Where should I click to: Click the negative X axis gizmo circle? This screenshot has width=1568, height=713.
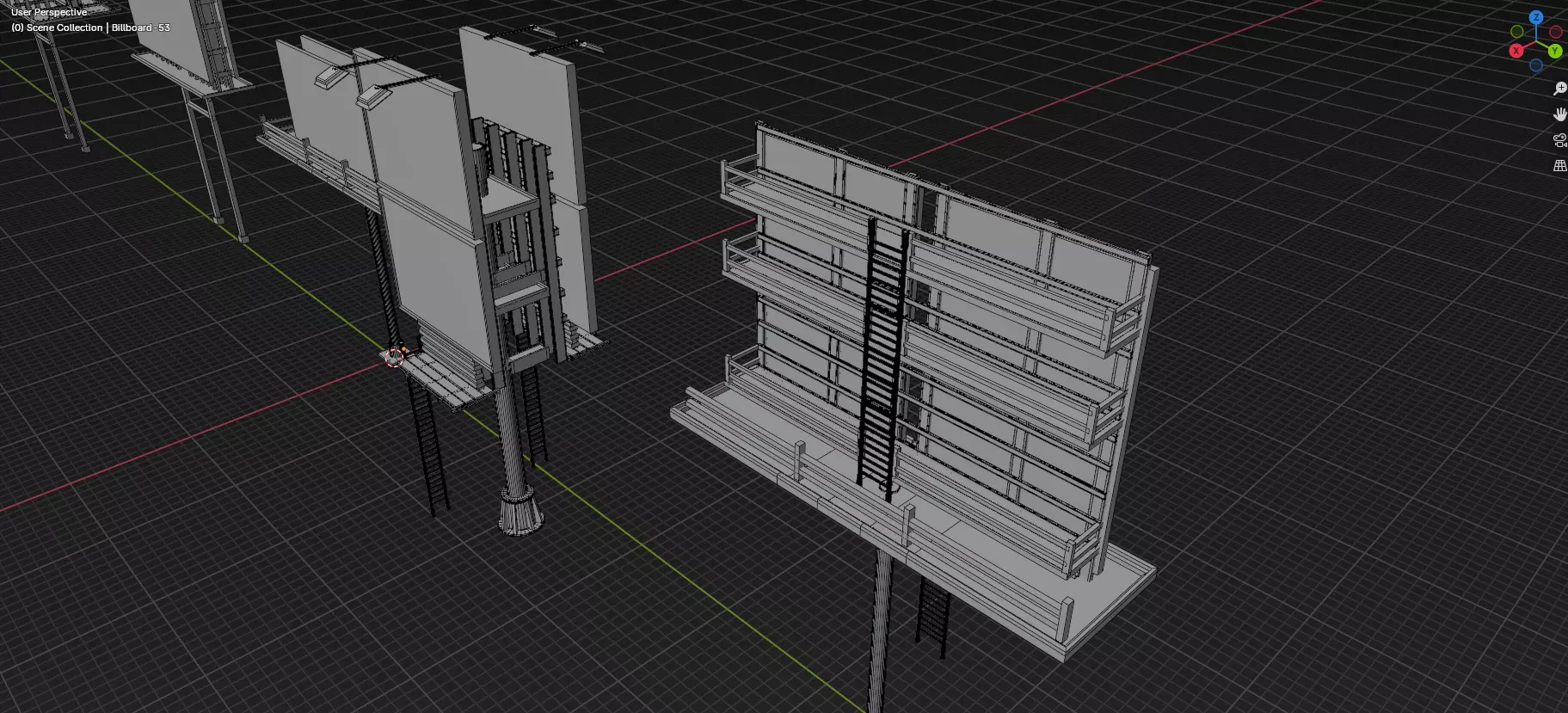[1556, 32]
